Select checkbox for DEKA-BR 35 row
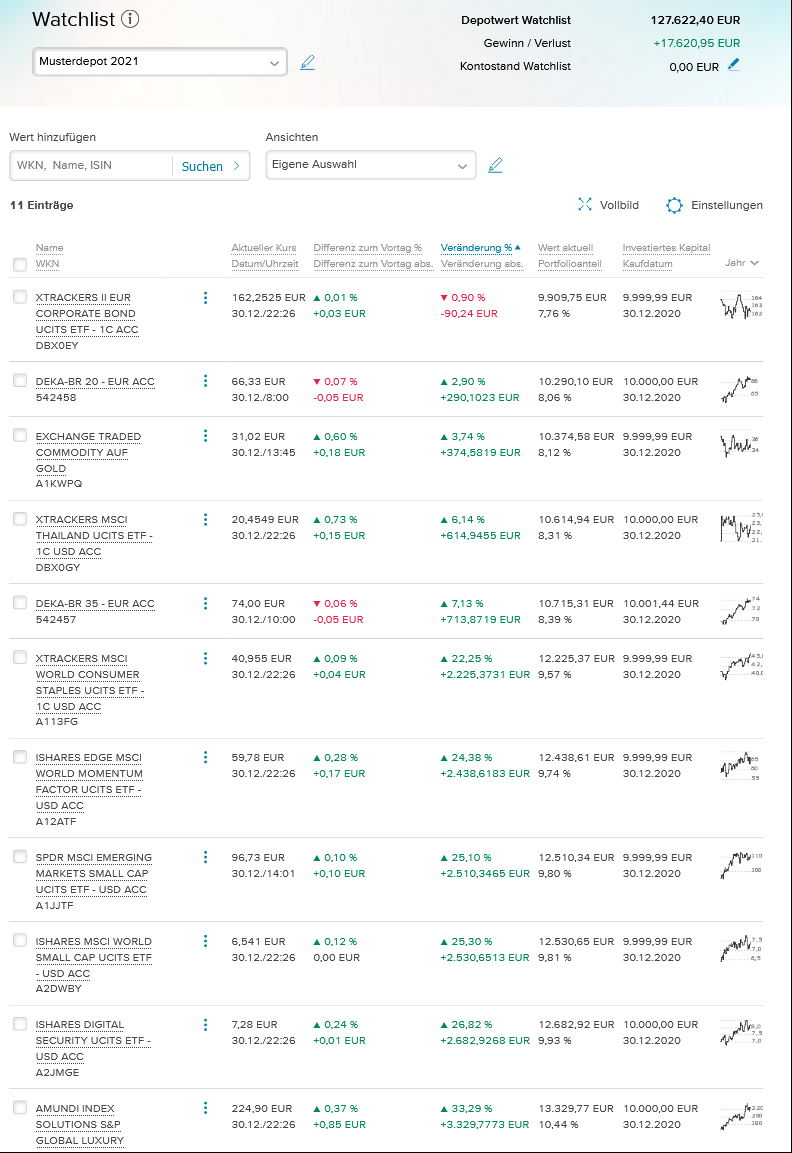 pos(20,603)
